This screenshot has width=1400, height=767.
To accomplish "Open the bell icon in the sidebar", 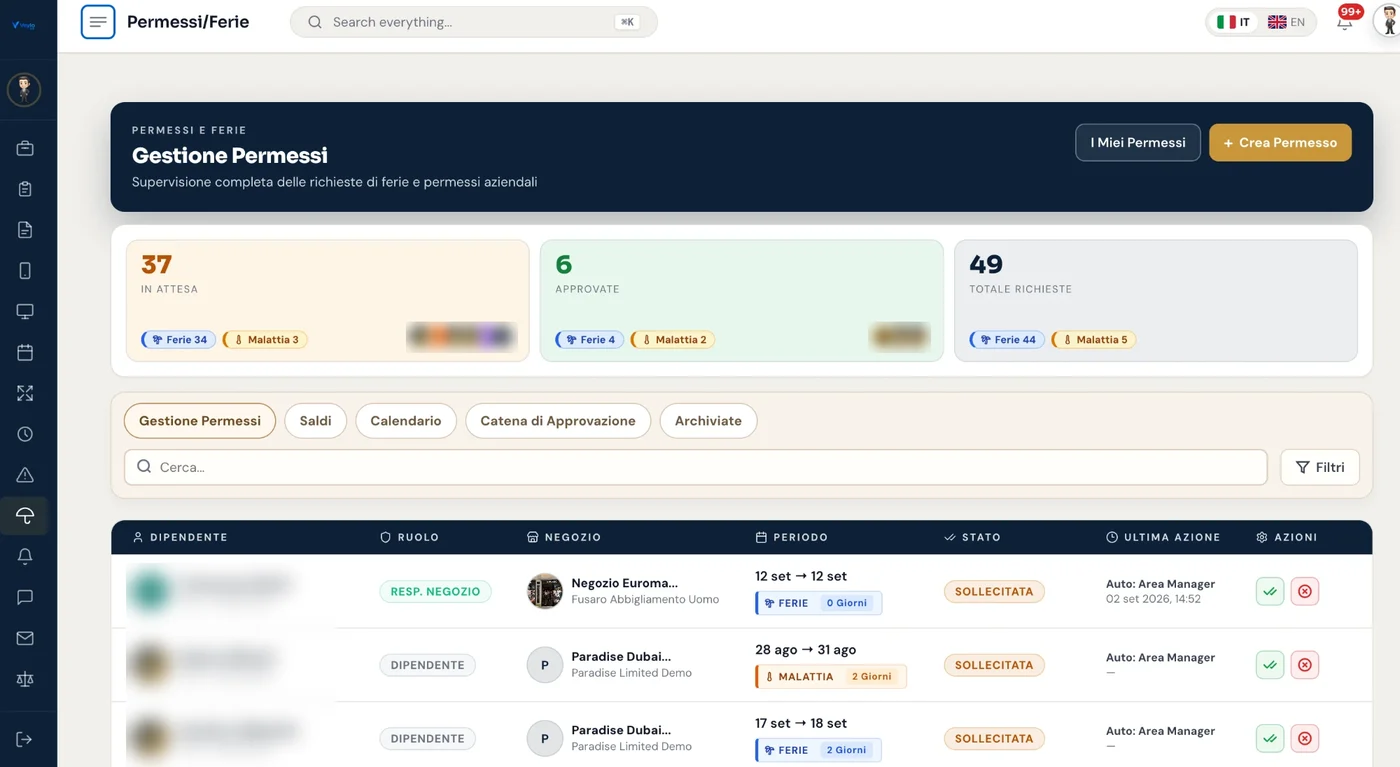I will pyautogui.click(x=25, y=557).
